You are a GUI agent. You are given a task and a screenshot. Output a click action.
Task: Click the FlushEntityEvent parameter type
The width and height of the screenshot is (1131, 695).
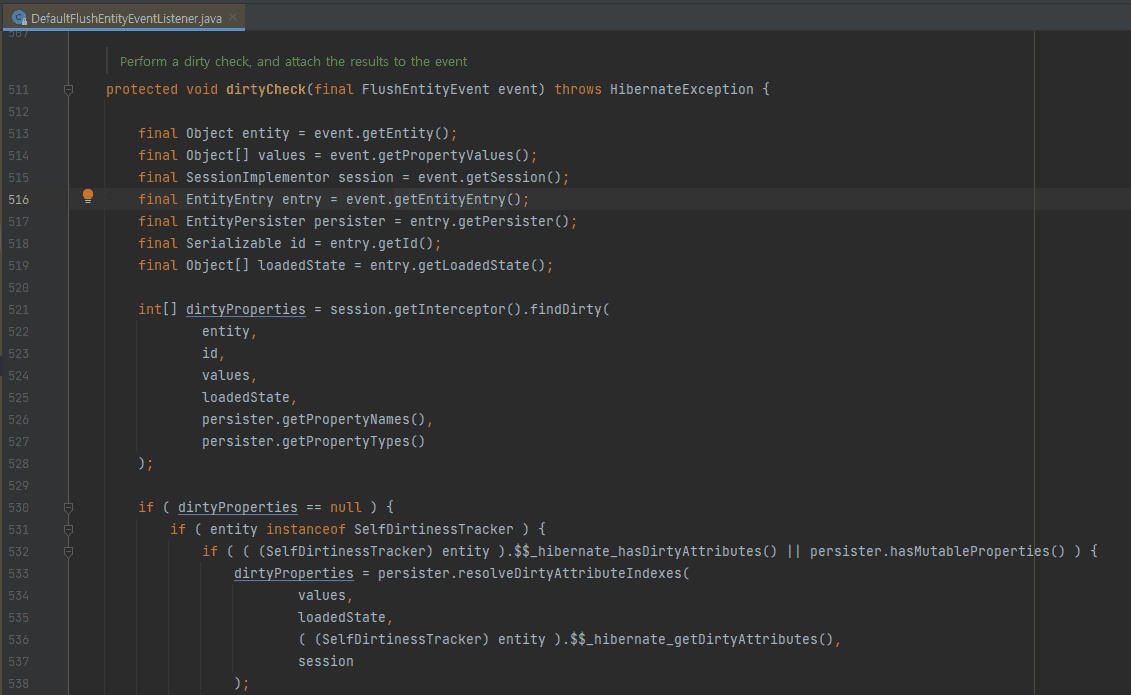[x=426, y=89]
